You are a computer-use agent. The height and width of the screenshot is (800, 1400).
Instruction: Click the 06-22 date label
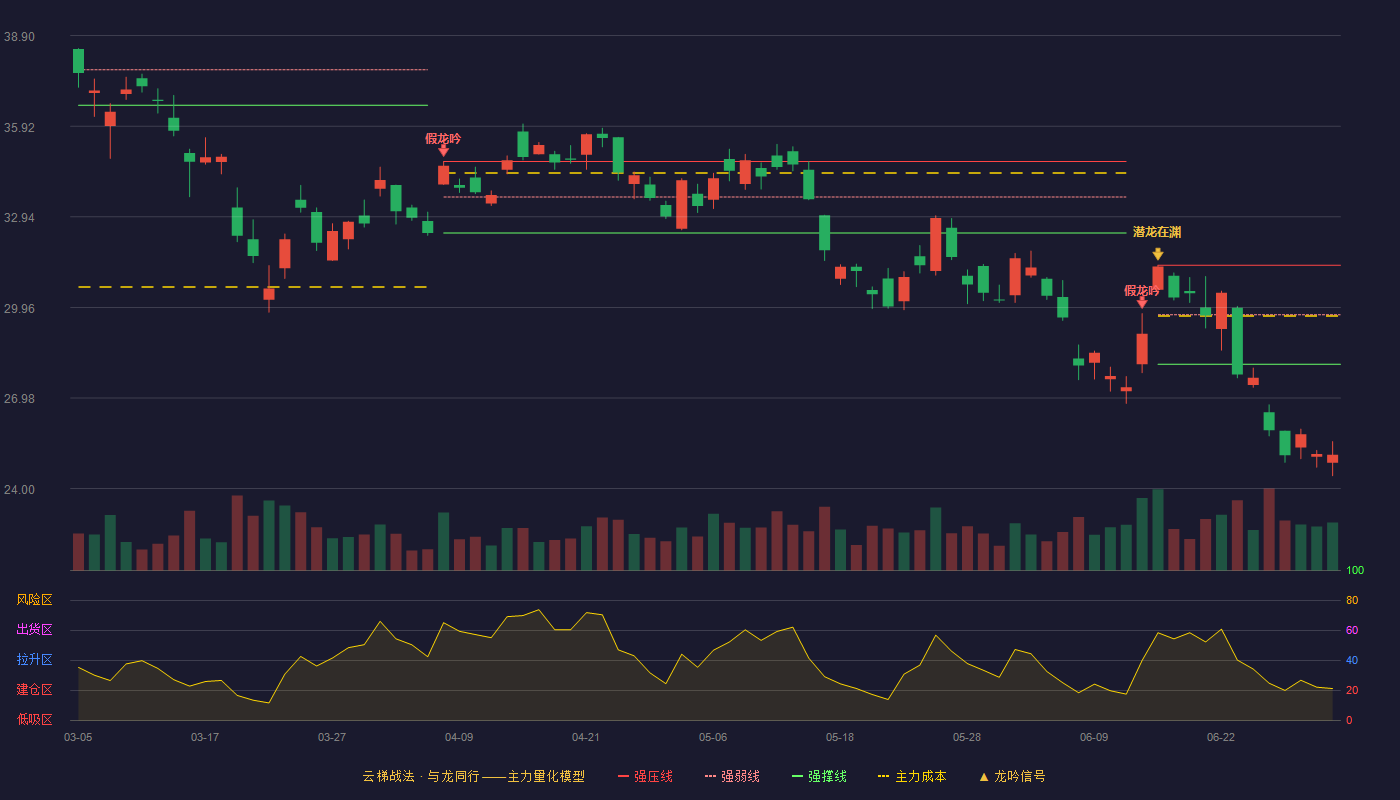pos(1221,737)
